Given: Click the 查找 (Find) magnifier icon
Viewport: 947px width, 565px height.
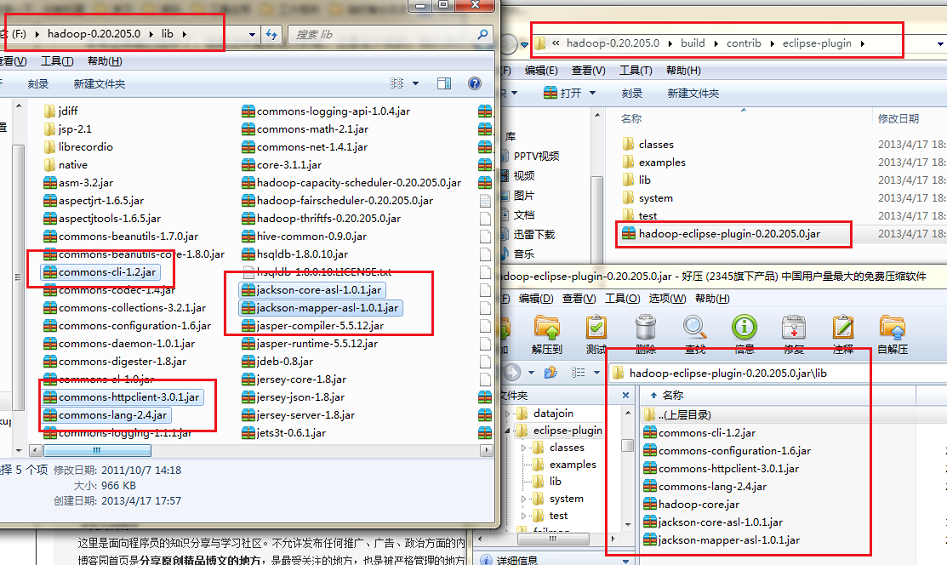Looking at the screenshot, I should 695,328.
